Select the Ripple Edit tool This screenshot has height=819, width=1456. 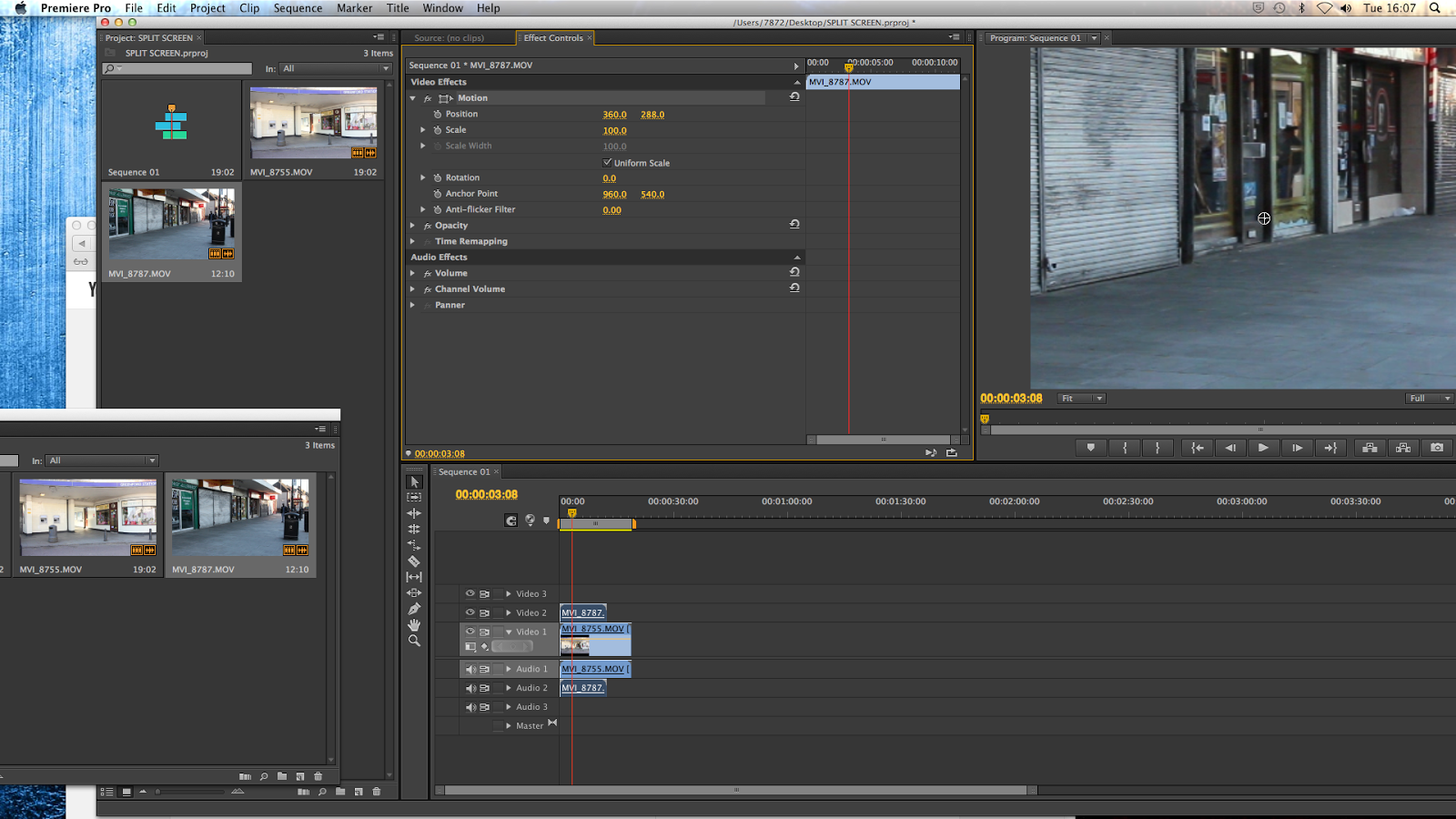(414, 513)
